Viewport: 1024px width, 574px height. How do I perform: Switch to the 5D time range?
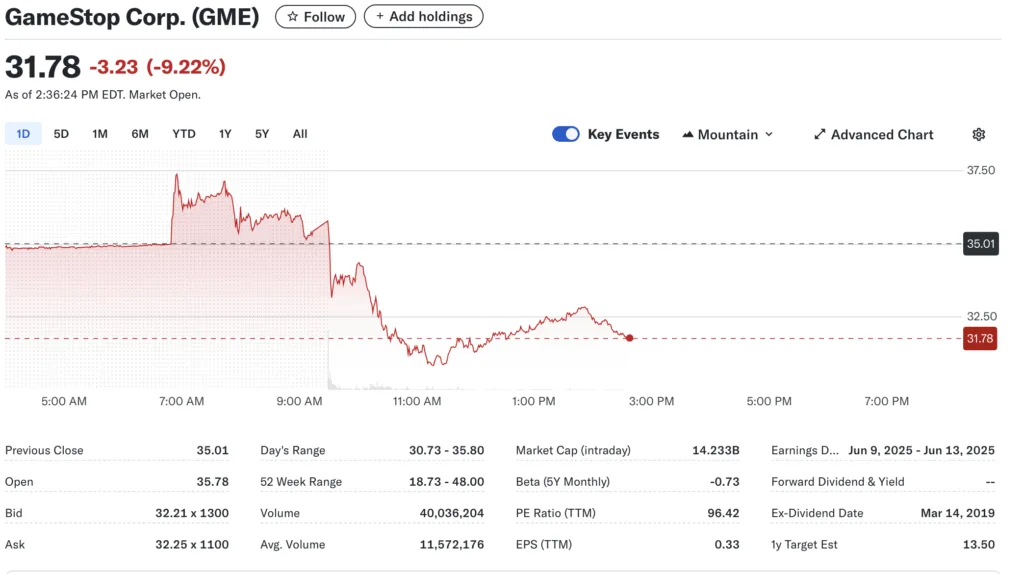pyautogui.click(x=61, y=134)
